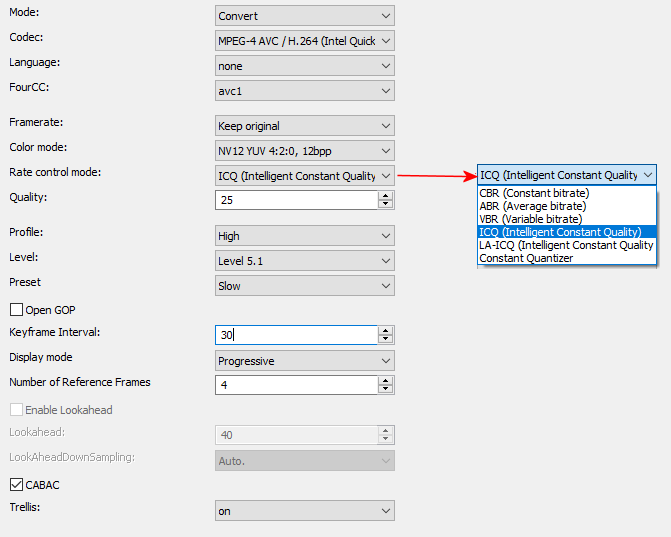Open the Preset dropdown showing Slow

tap(305, 286)
